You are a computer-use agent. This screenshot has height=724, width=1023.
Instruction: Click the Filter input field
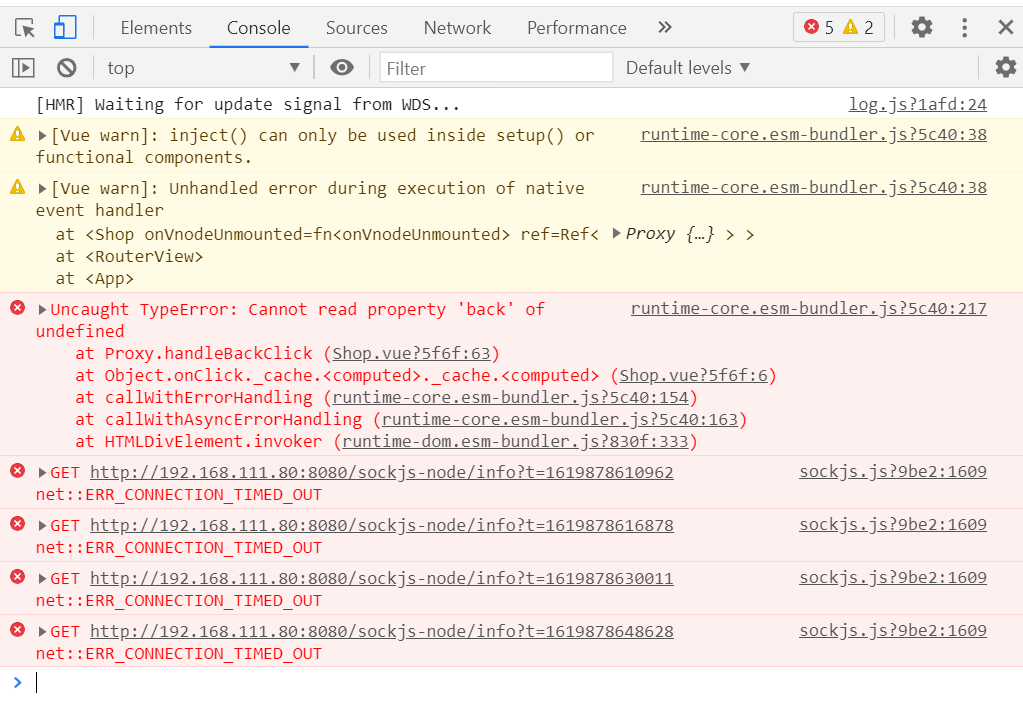click(496, 68)
